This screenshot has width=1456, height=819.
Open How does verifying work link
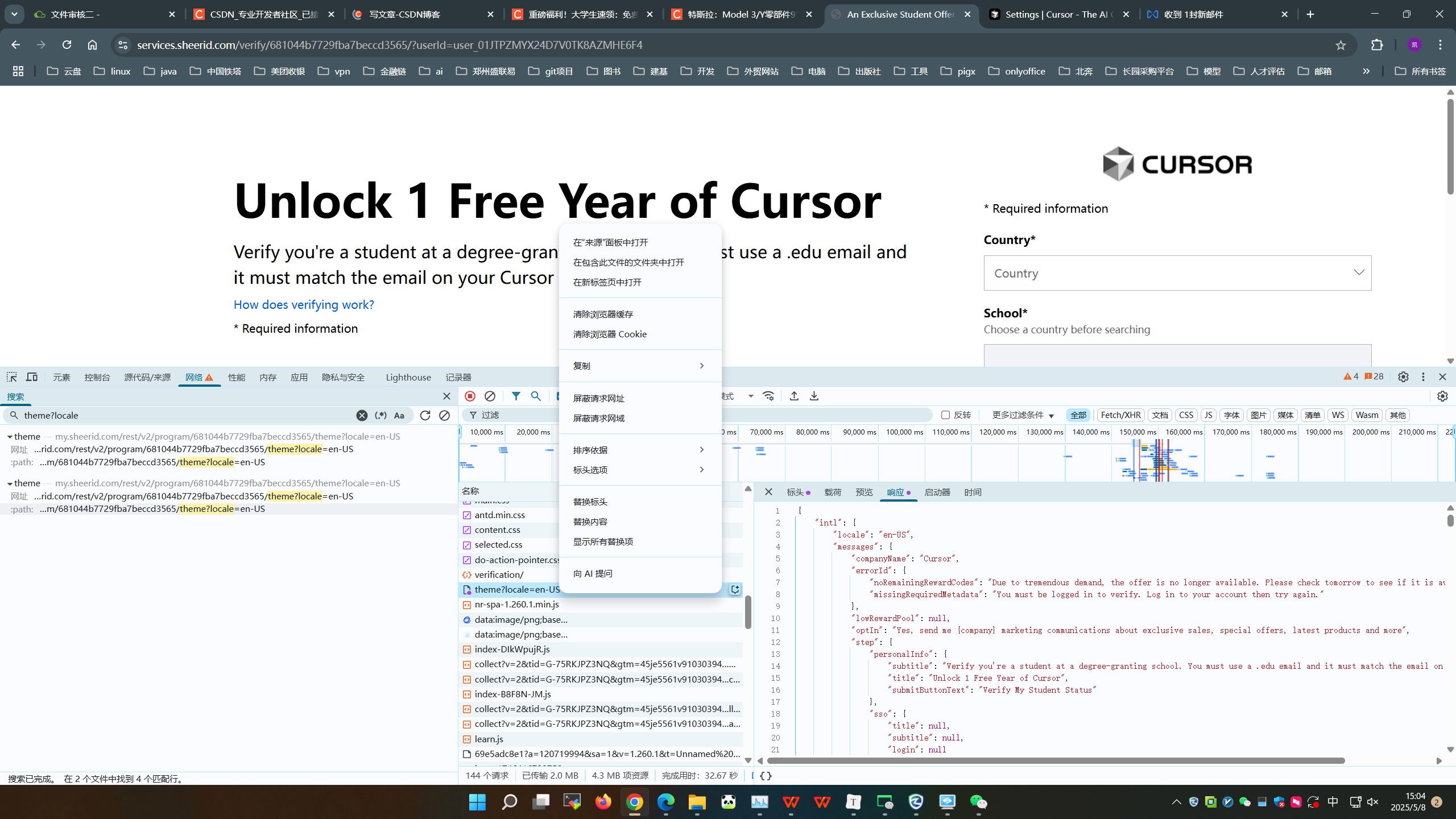click(x=304, y=304)
